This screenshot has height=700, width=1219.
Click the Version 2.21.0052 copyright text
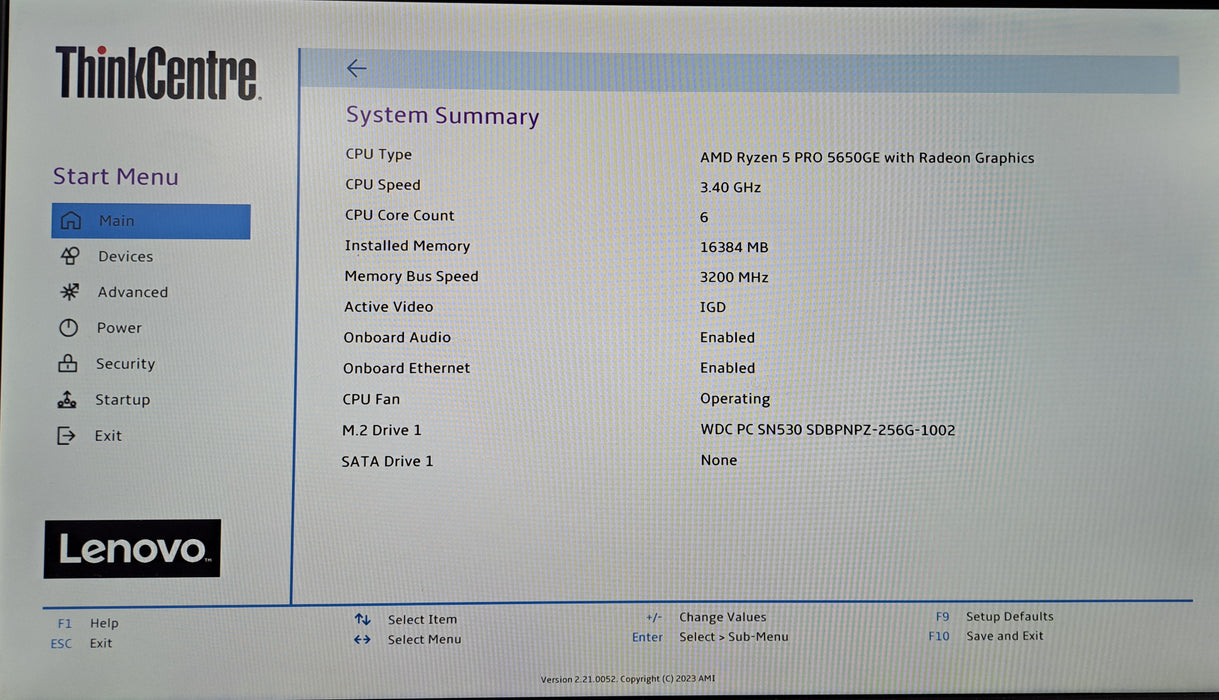628,680
